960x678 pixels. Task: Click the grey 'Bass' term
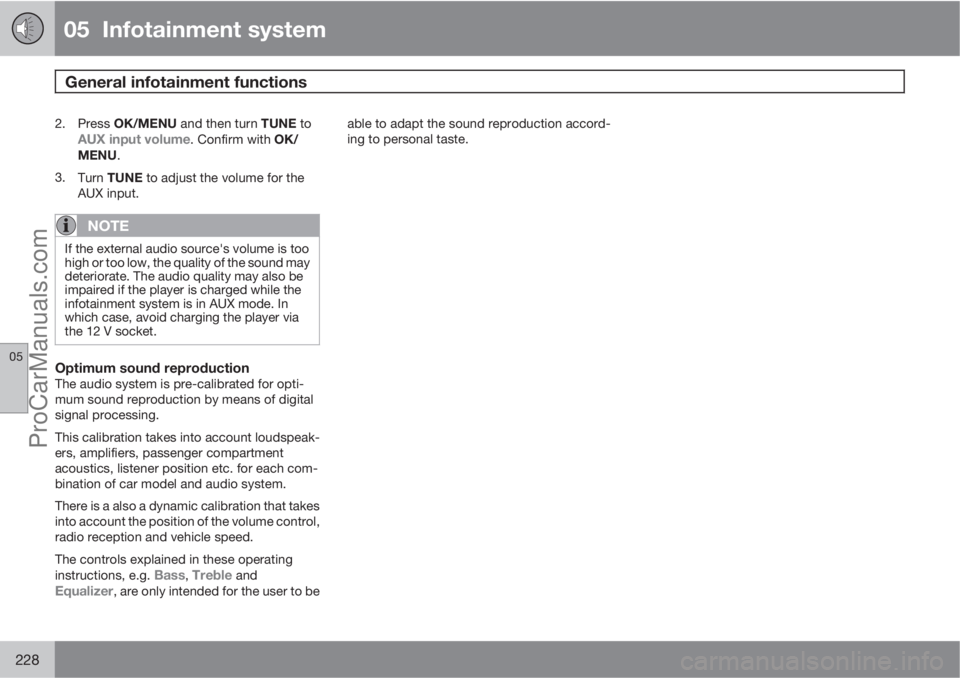tap(170, 575)
